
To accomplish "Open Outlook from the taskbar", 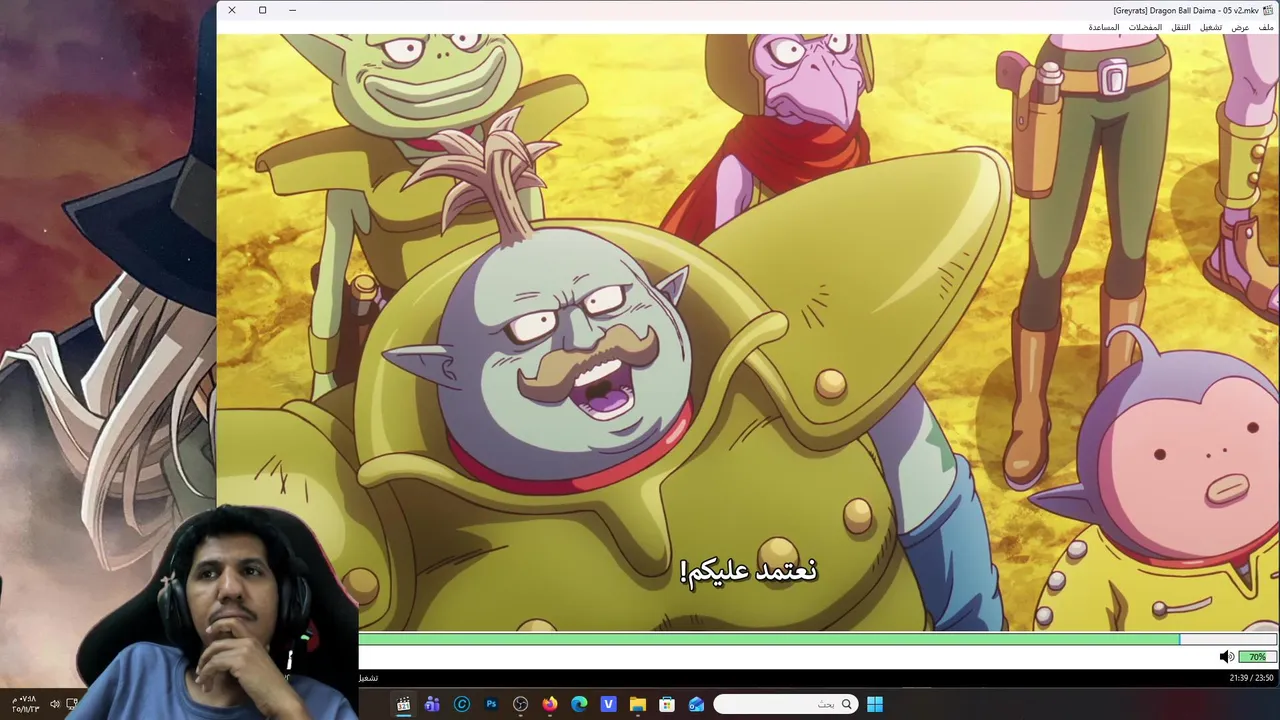I will point(696,704).
